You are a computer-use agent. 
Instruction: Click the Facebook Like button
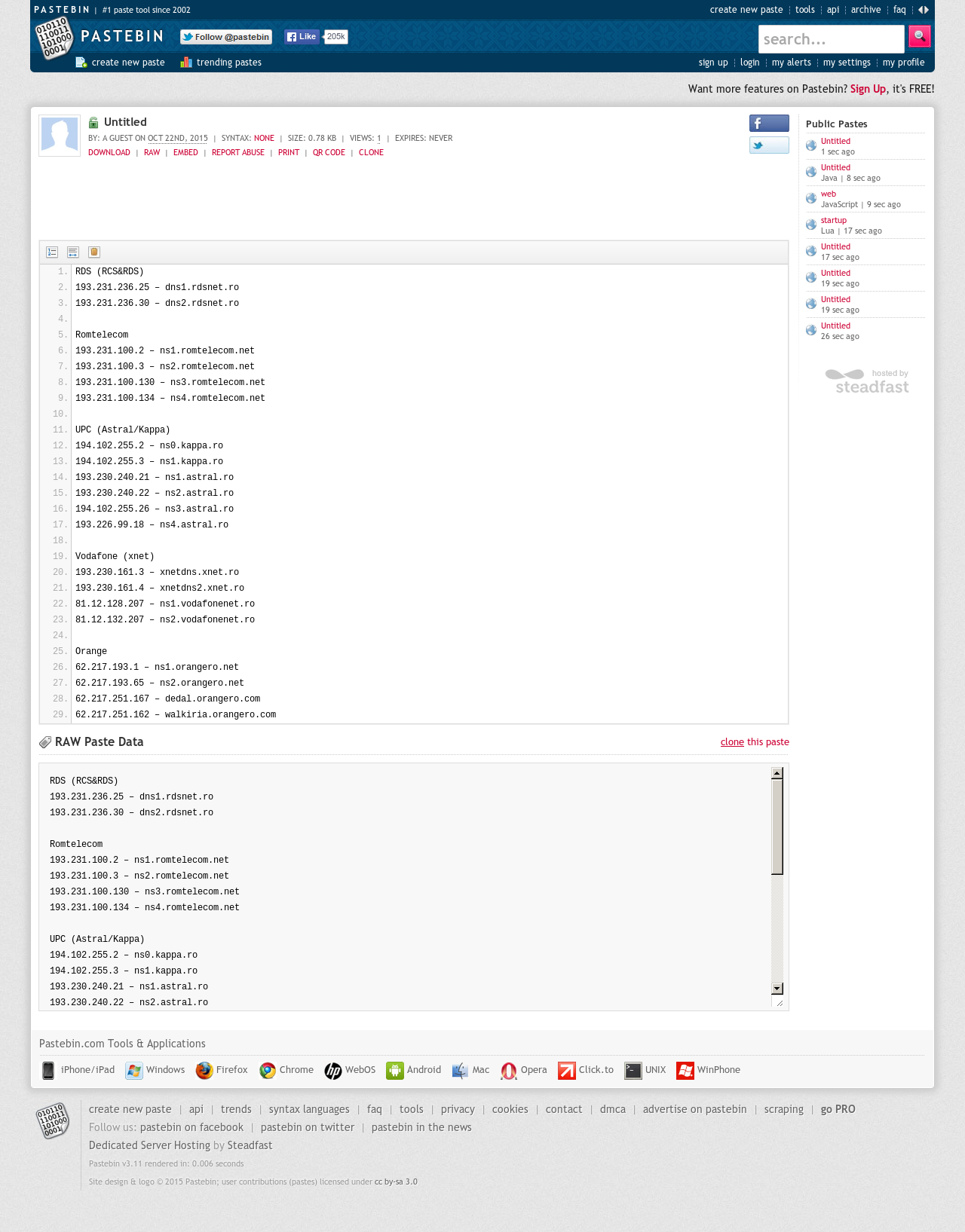[302, 37]
